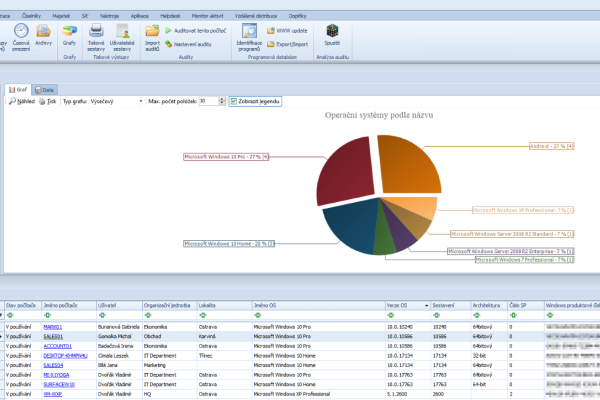
Task: Adjust Max. počet položek spinner arrows
Action: pyautogui.click(x=222, y=101)
